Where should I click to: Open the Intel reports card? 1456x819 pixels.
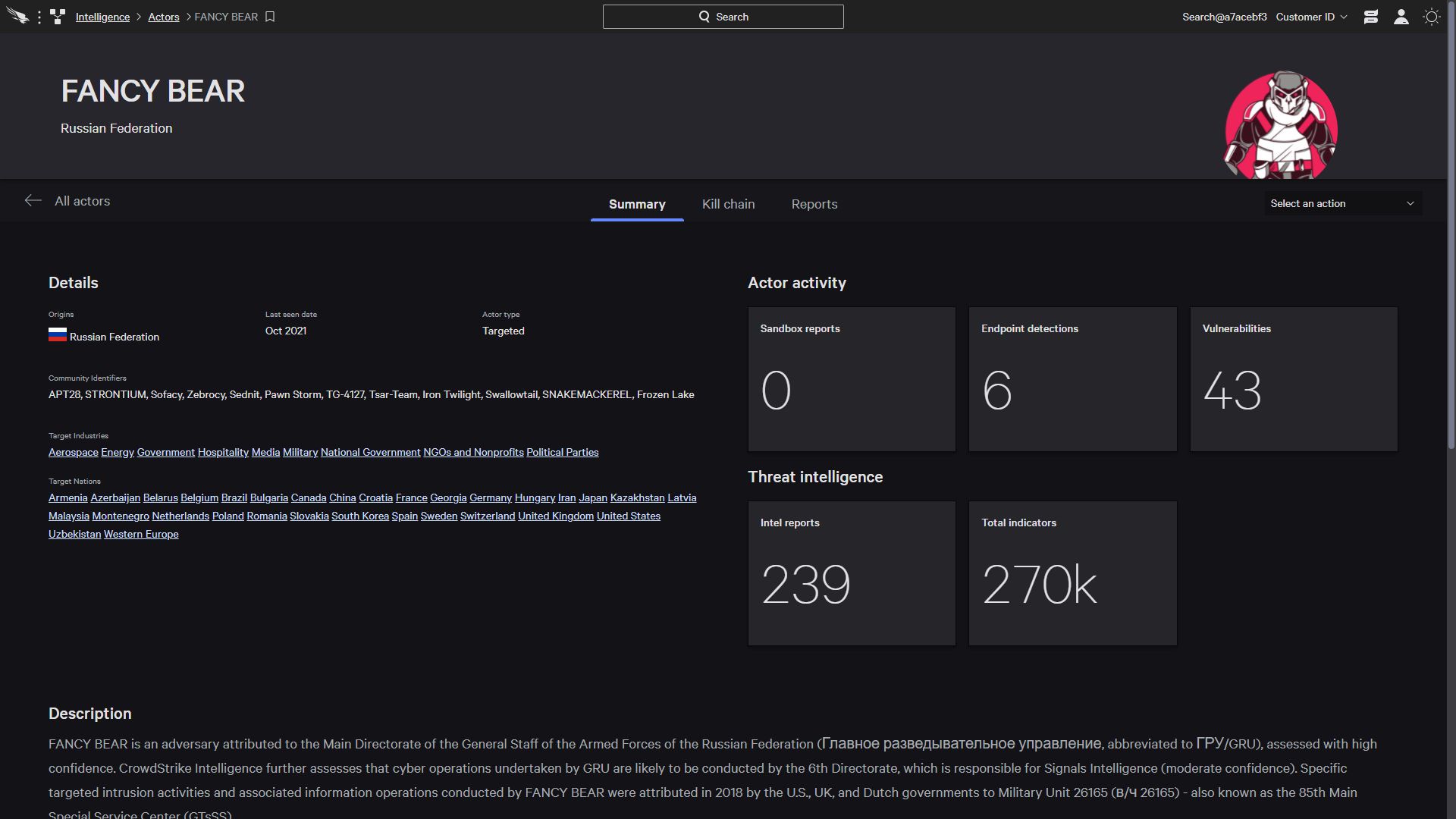click(x=852, y=573)
